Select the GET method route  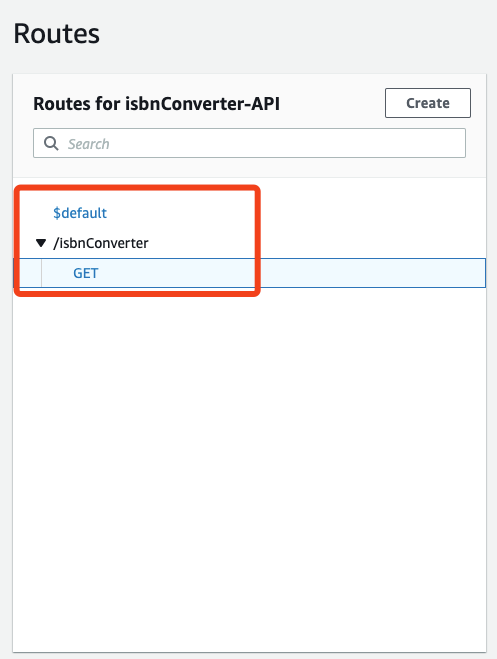click(86, 273)
